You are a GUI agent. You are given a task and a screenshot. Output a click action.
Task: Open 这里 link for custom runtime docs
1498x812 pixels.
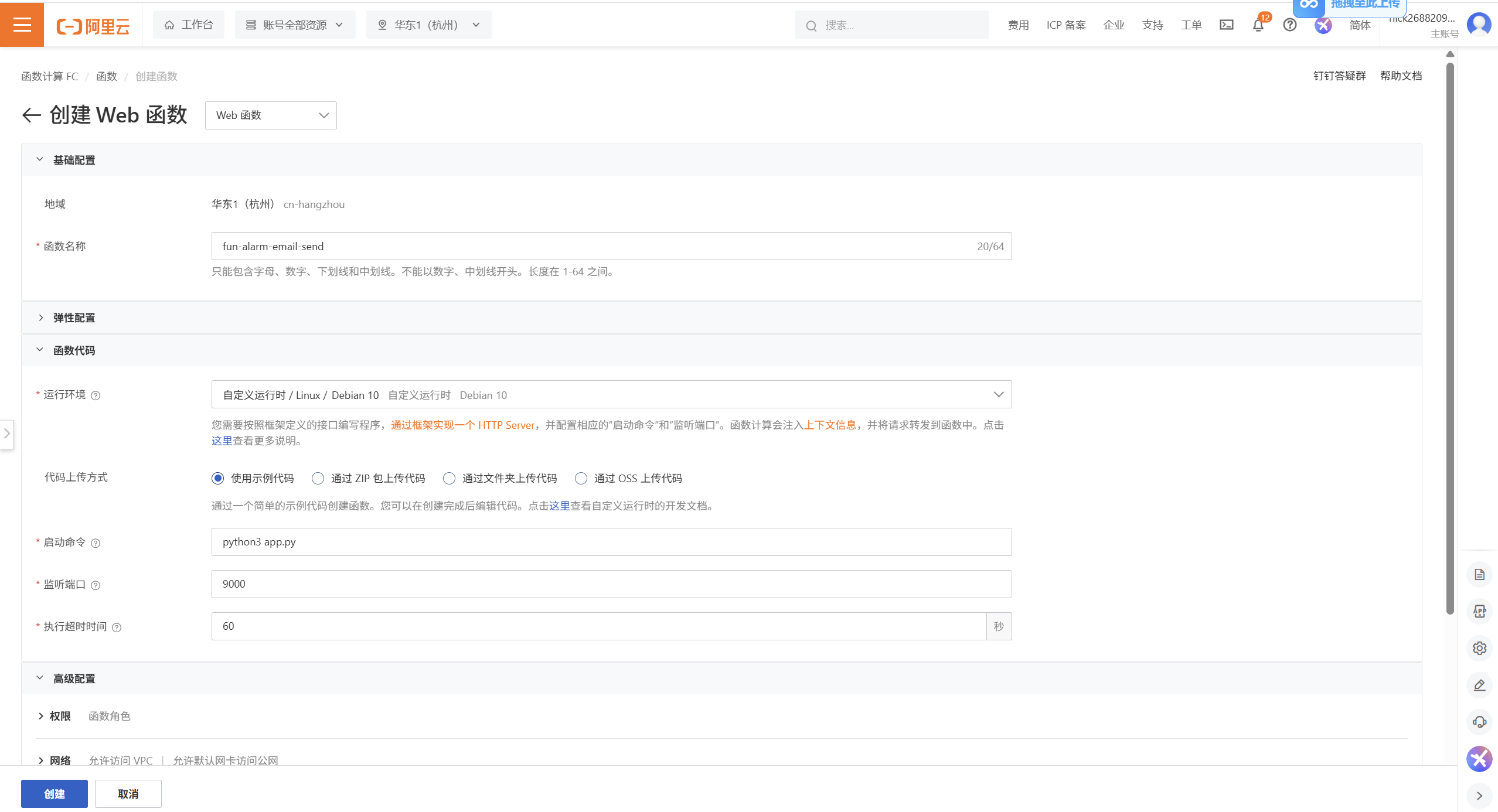[x=560, y=506]
